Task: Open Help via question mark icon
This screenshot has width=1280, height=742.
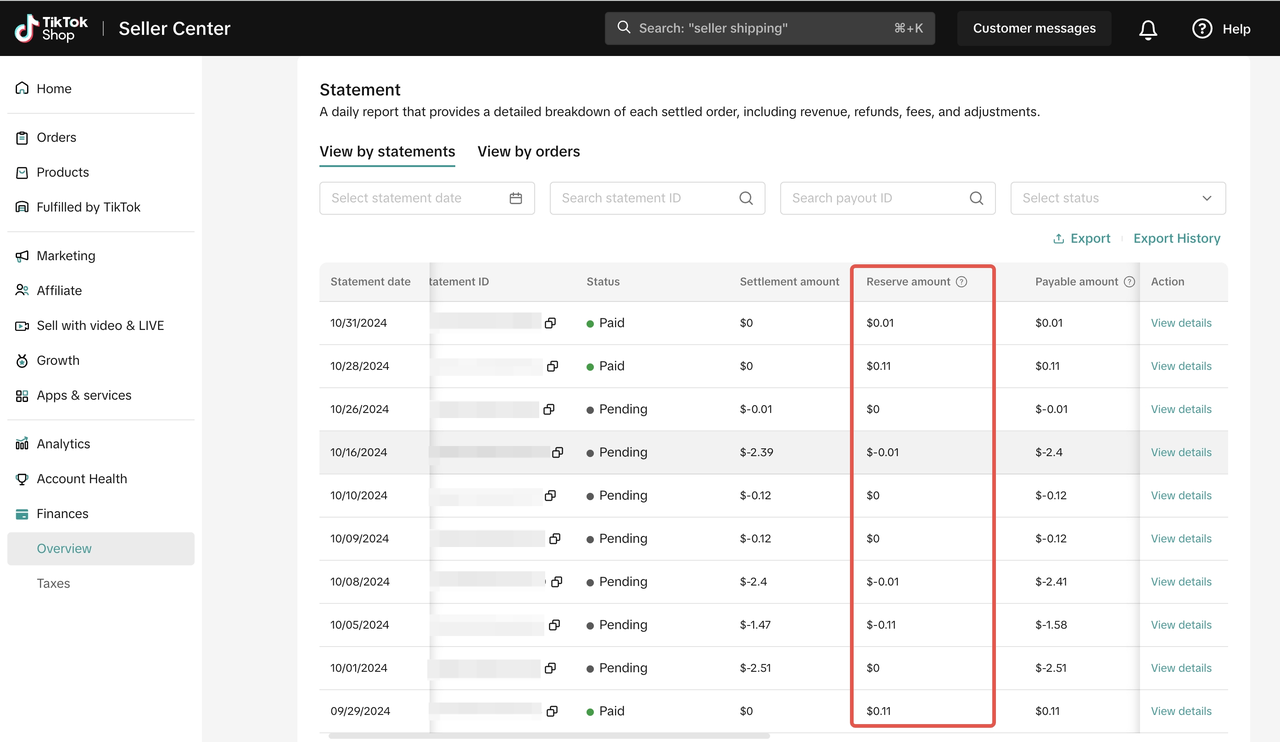Action: point(1202,29)
